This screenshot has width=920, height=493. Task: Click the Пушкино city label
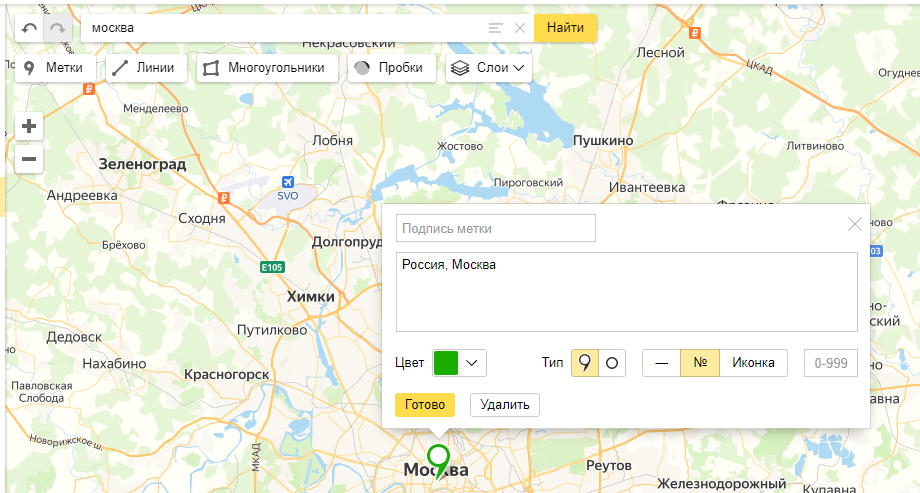pos(603,141)
